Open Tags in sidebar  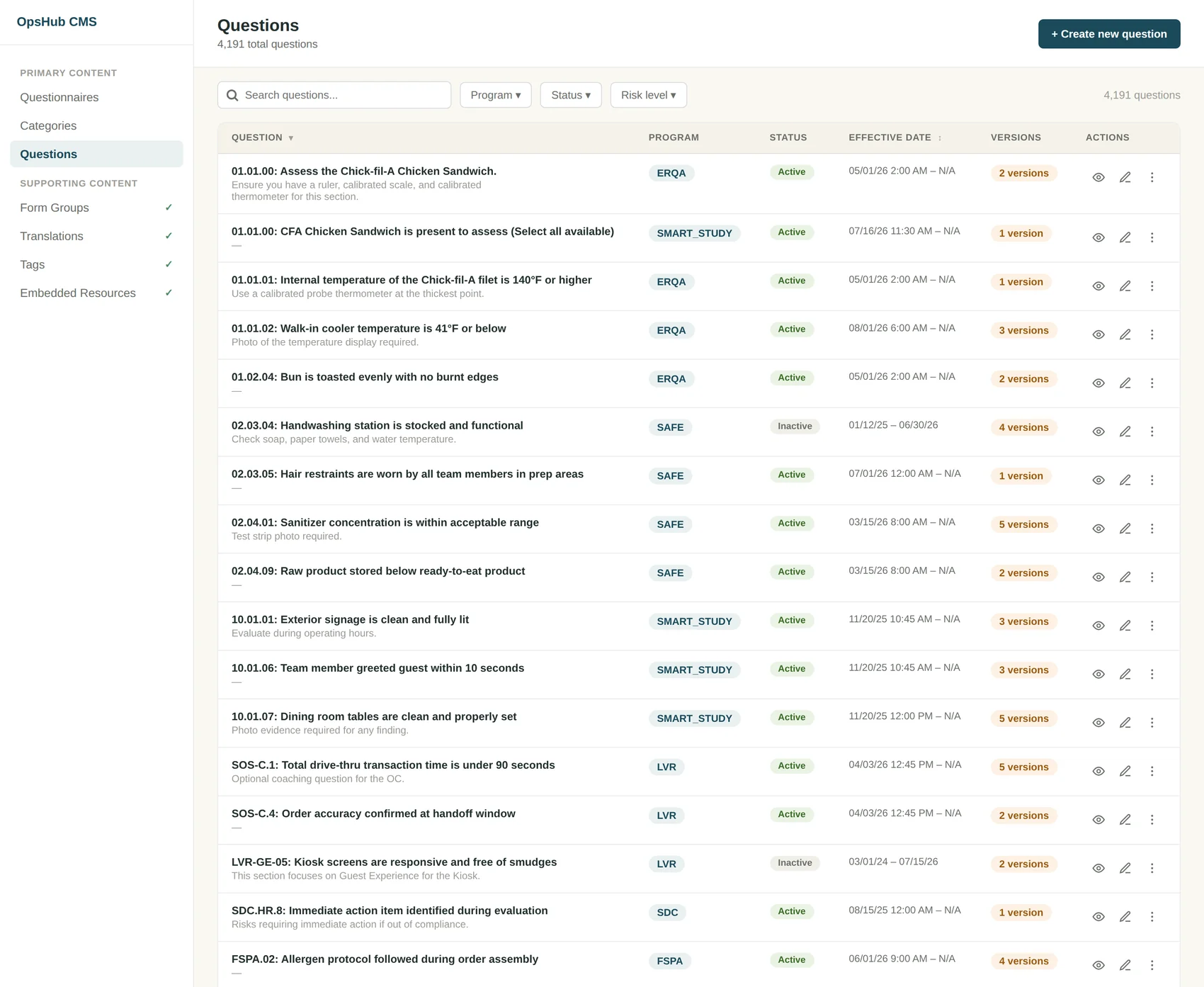(96, 264)
